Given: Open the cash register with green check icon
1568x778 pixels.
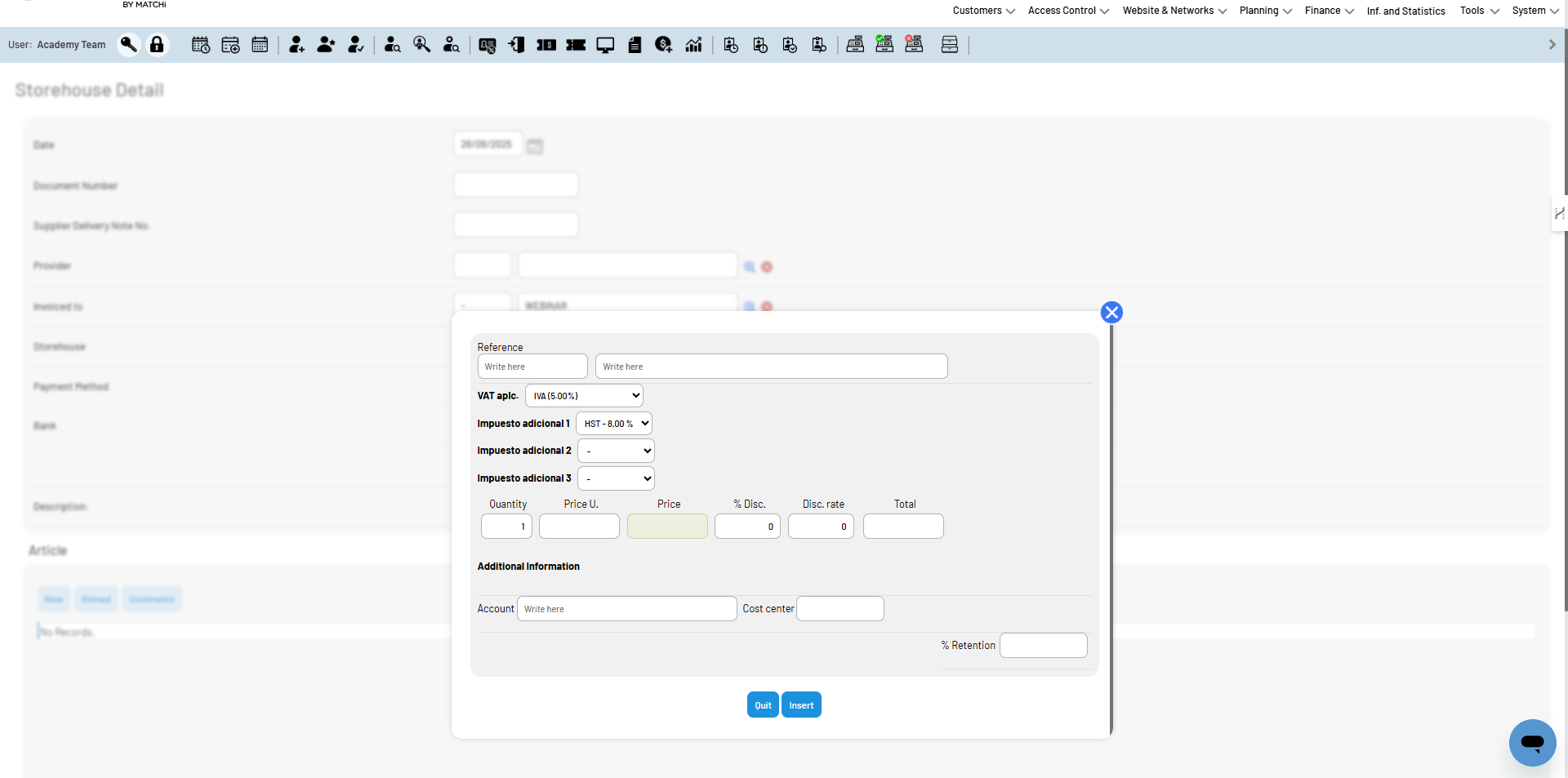Looking at the screenshot, I should [x=884, y=45].
